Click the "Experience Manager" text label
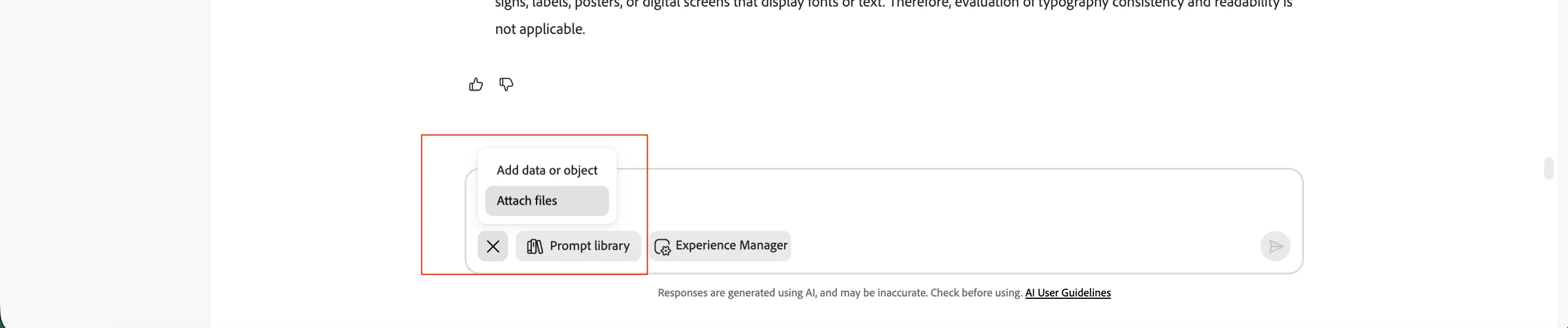The width and height of the screenshot is (1568, 328). (731, 245)
